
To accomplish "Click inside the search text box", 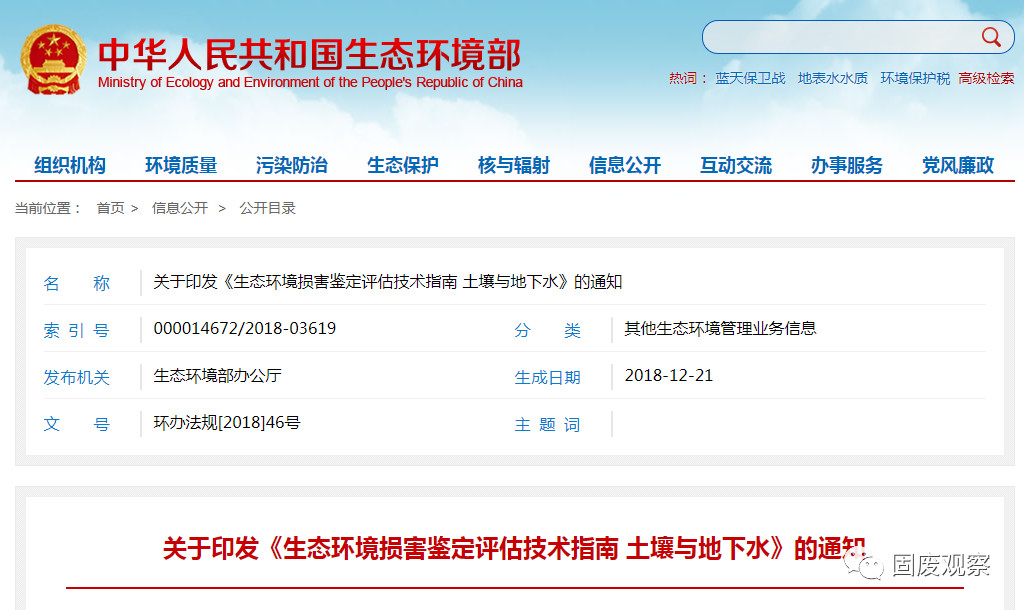I will [x=840, y=37].
